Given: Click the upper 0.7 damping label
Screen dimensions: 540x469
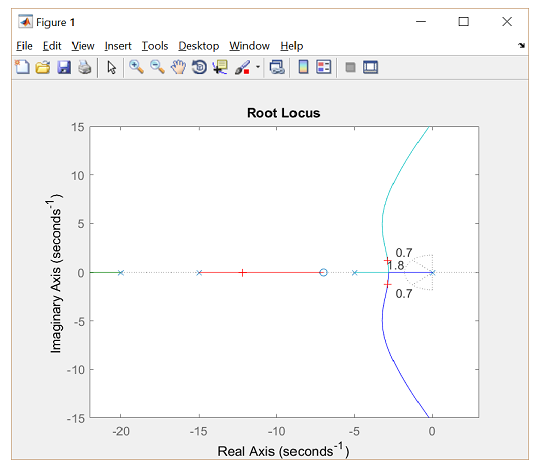Looking at the screenshot, I should tap(404, 252).
